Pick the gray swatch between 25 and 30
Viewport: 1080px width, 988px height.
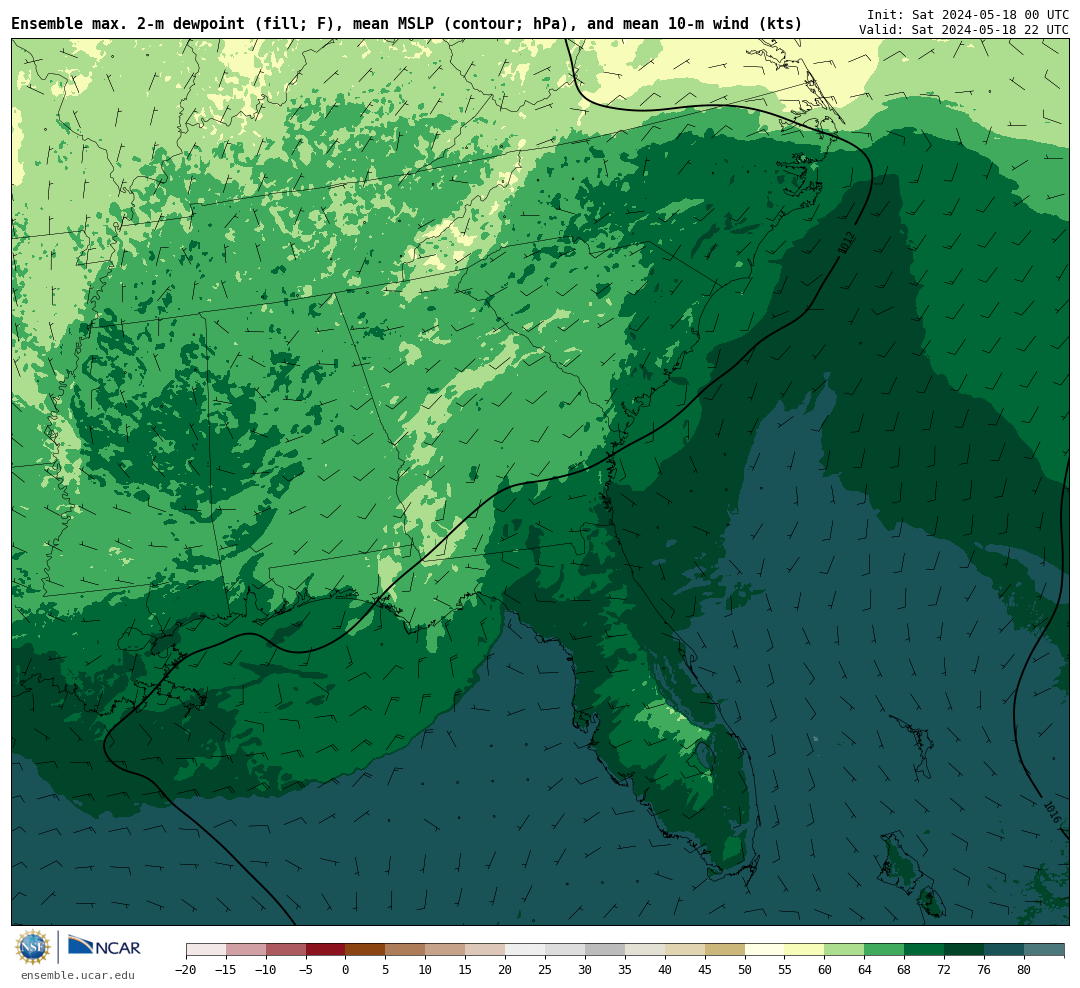(x=565, y=950)
